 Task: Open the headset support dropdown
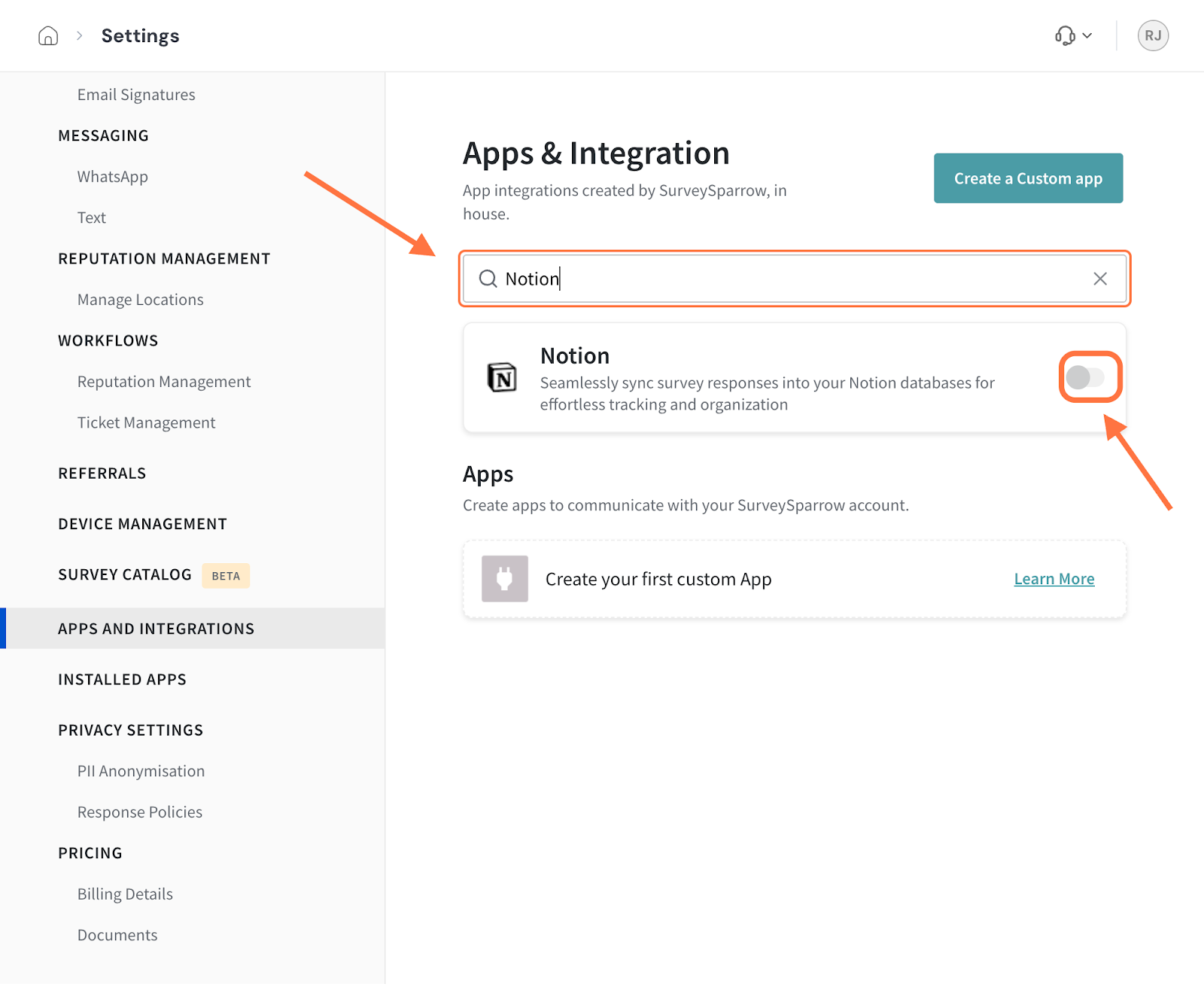1073,35
